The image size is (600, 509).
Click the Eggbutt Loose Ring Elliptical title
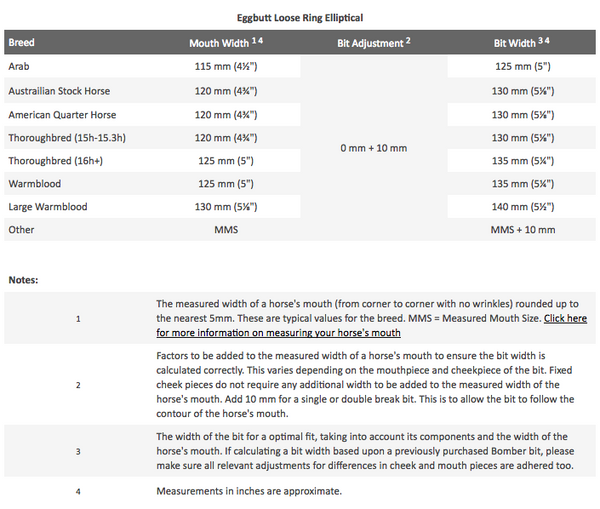pyautogui.click(x=300, y=17)
